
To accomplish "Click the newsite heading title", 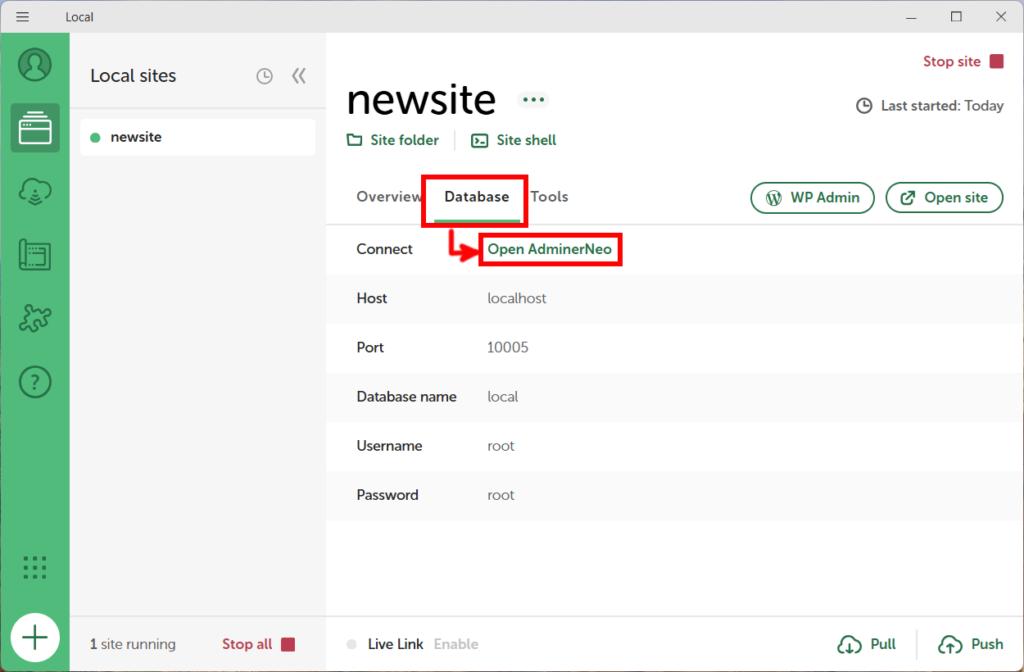I will pyautogui.click(x=421, y=100).
